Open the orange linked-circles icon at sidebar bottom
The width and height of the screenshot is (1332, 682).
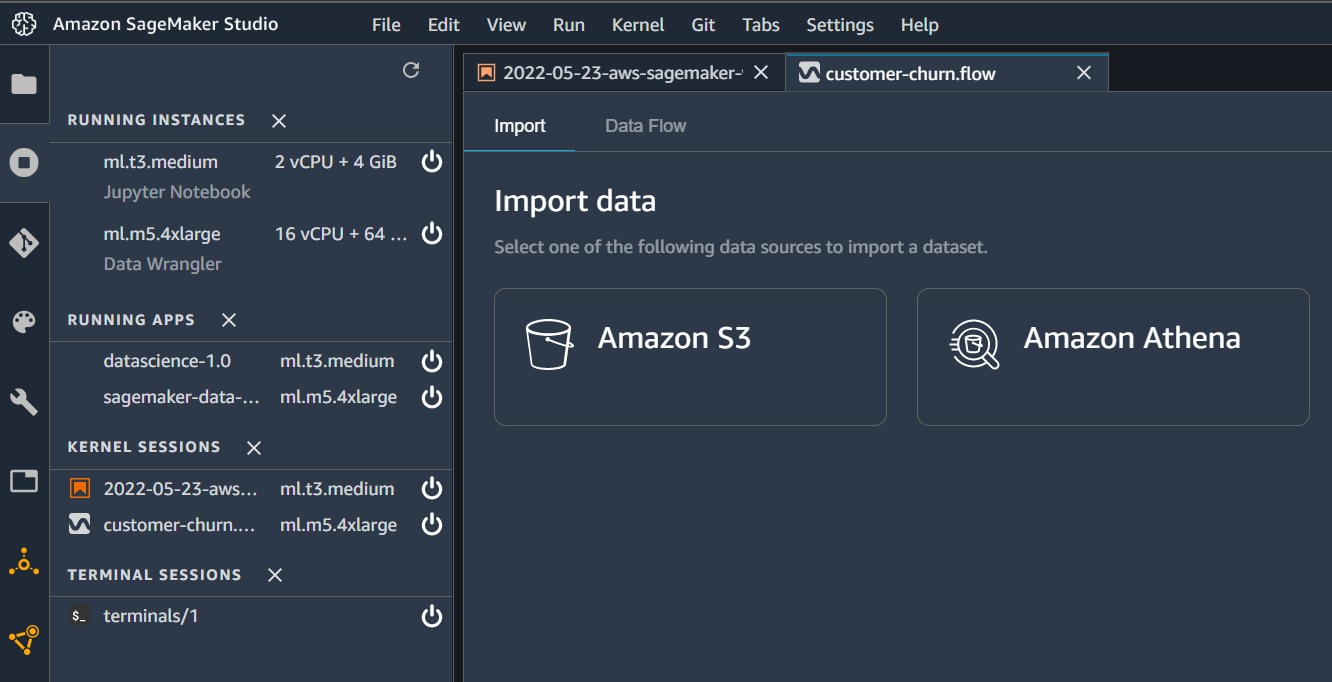click(24, 639)
